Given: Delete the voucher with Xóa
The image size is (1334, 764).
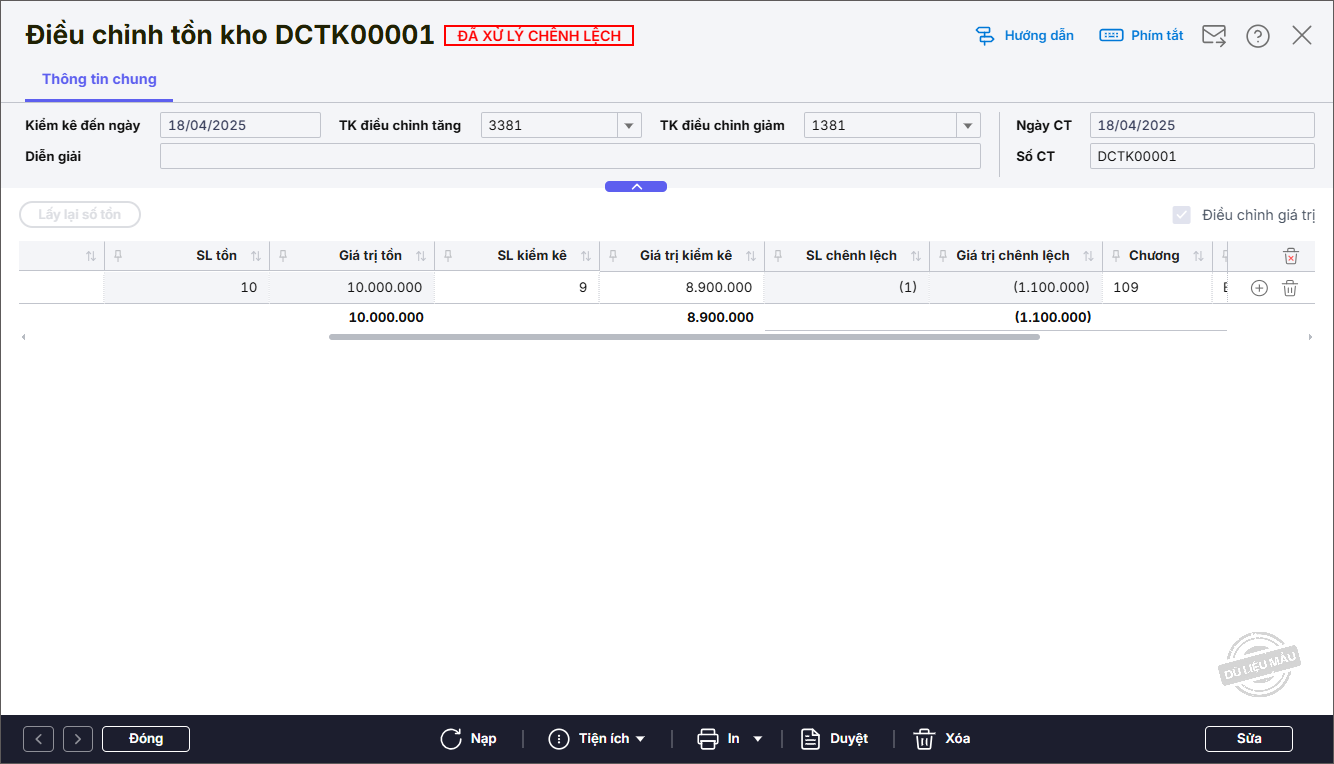Looking at the screenshot, I should coord(942,739).
